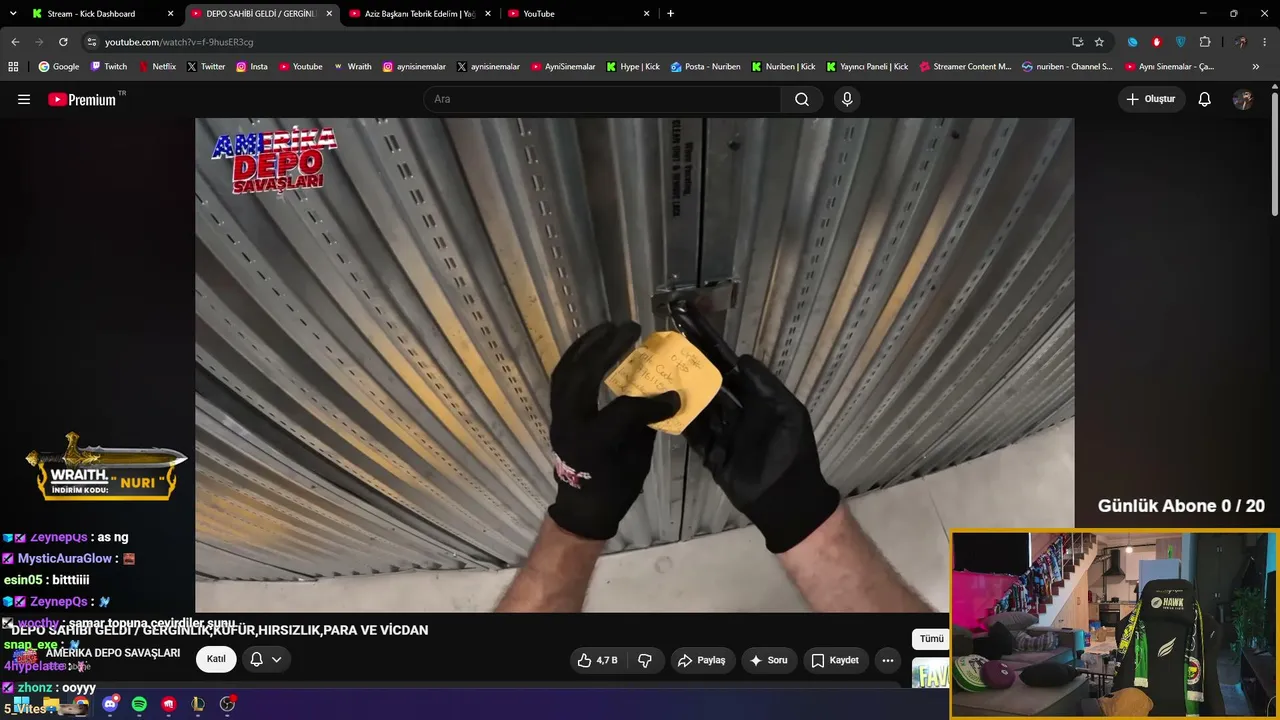This screenshot has height=720, width=1280.
Task: Open YouTube notifications bell in header
Action: 1205,99
